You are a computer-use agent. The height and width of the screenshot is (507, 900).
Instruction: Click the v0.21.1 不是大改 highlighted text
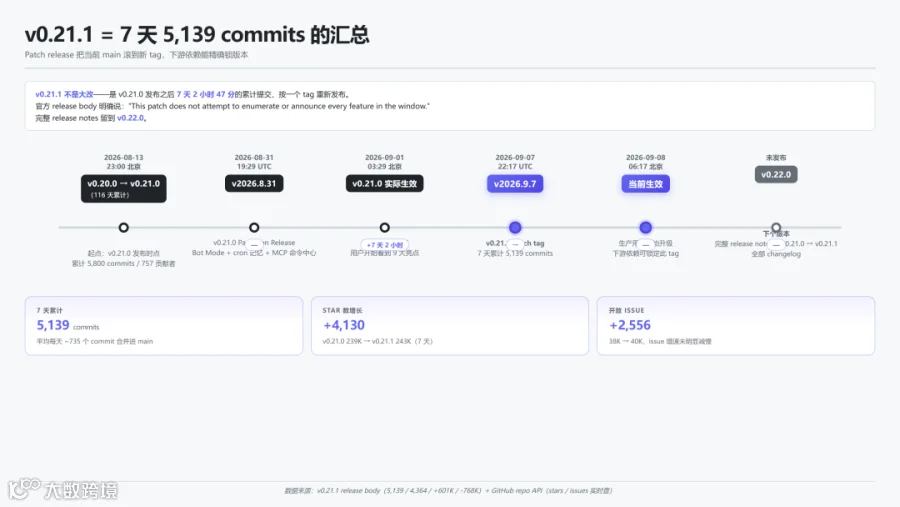[64, 94]
